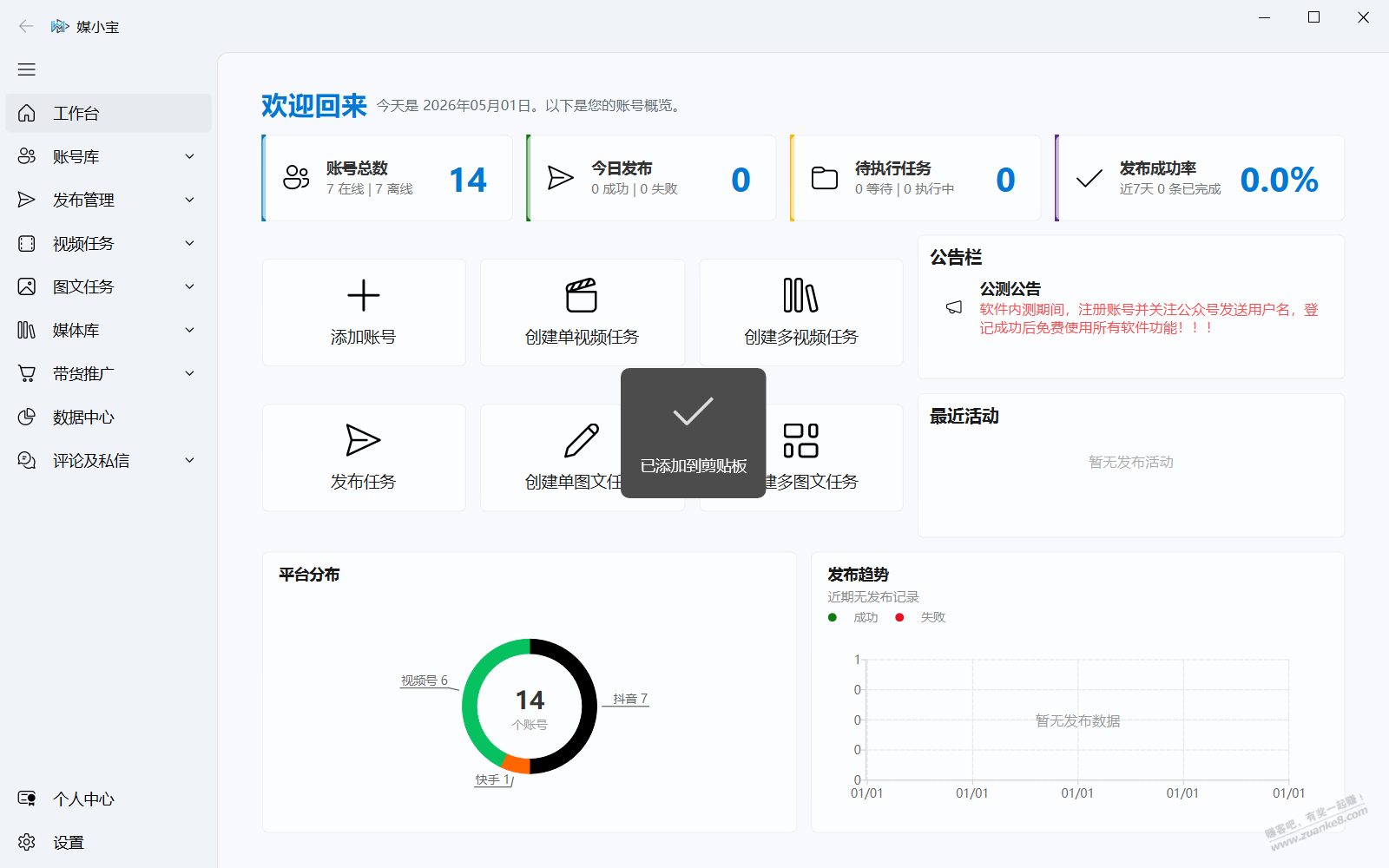
Task: Click the 快手 1 chart label
Action: click(x=492, y=779)
